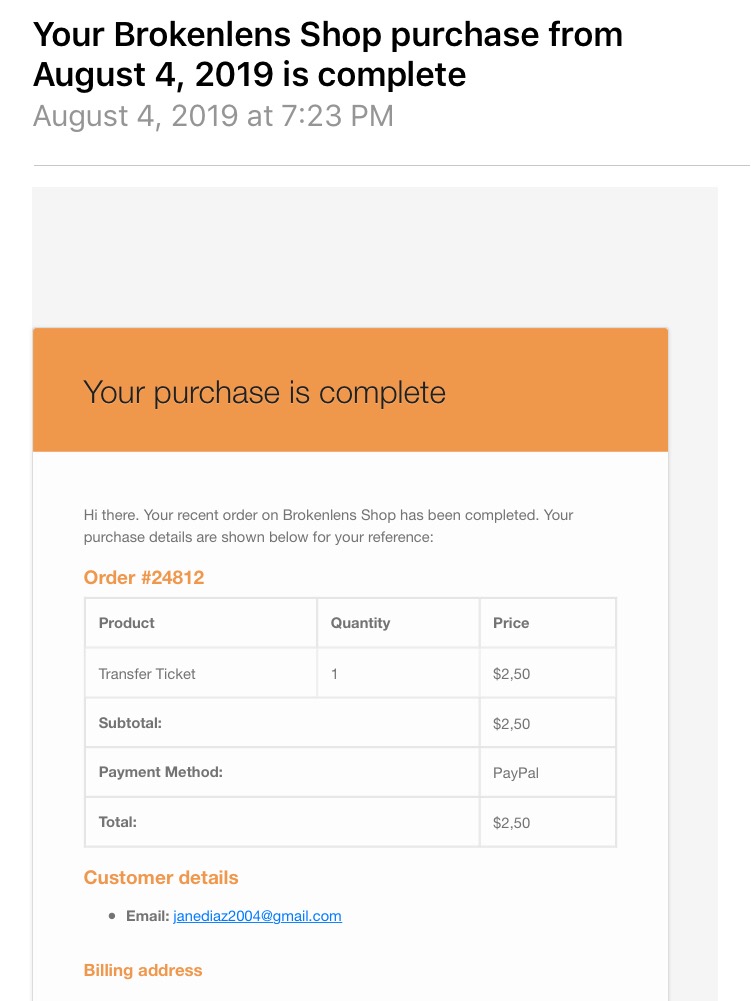Click the Payment Method label cell
751x1001 pixels.
click(x=282, y=772)
